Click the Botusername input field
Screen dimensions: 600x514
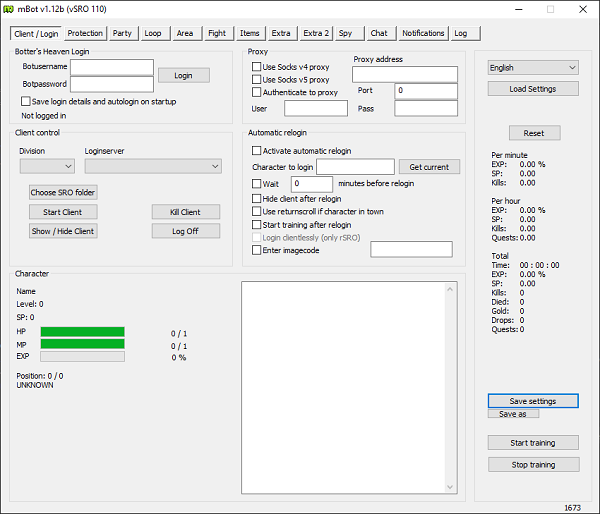point(112,67)
